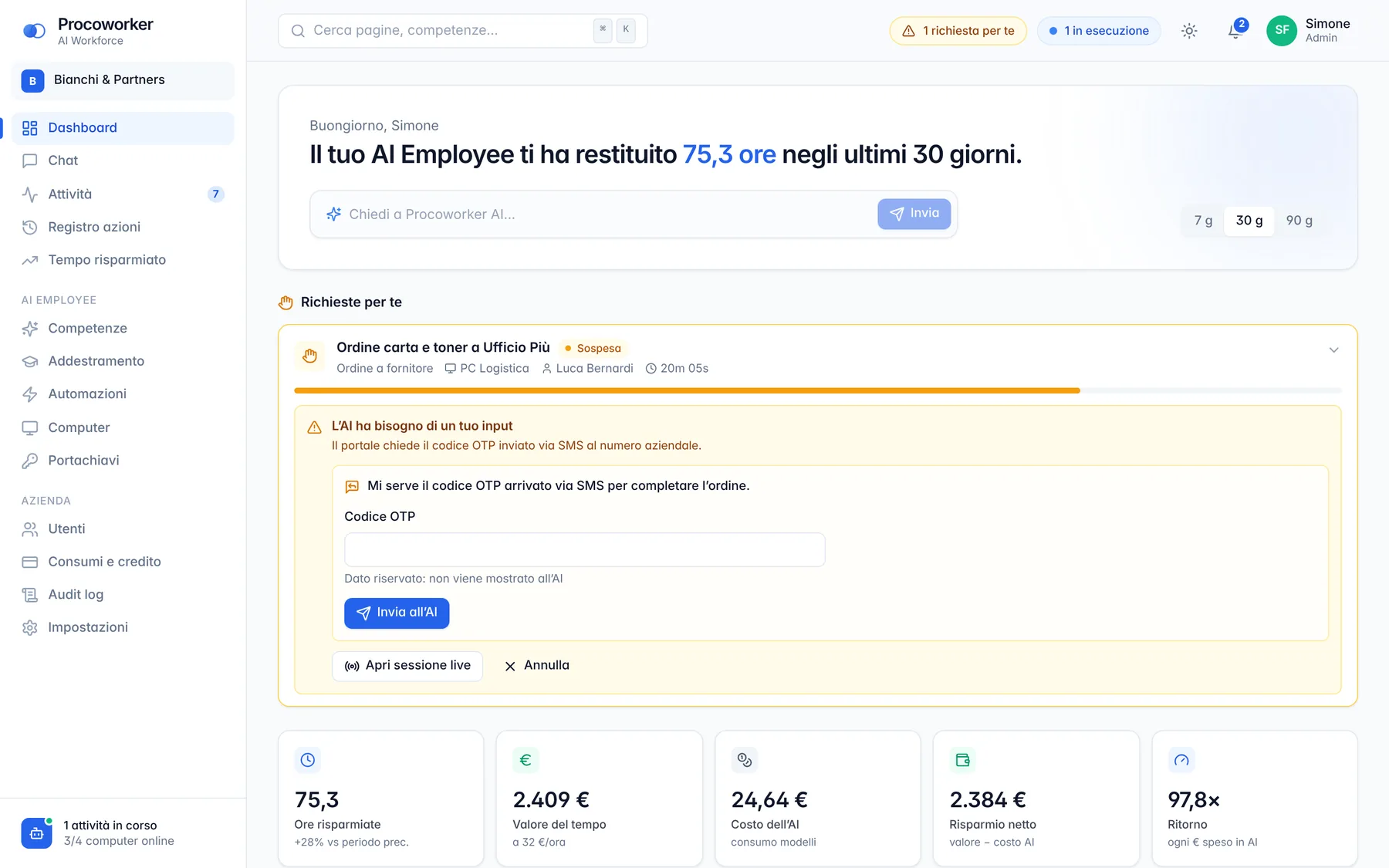Viewport: 1389px width, 868px height.
Task: Open the 1 in esecuzione status pill
Action: pyautogui.click(x=1099, y=31)
